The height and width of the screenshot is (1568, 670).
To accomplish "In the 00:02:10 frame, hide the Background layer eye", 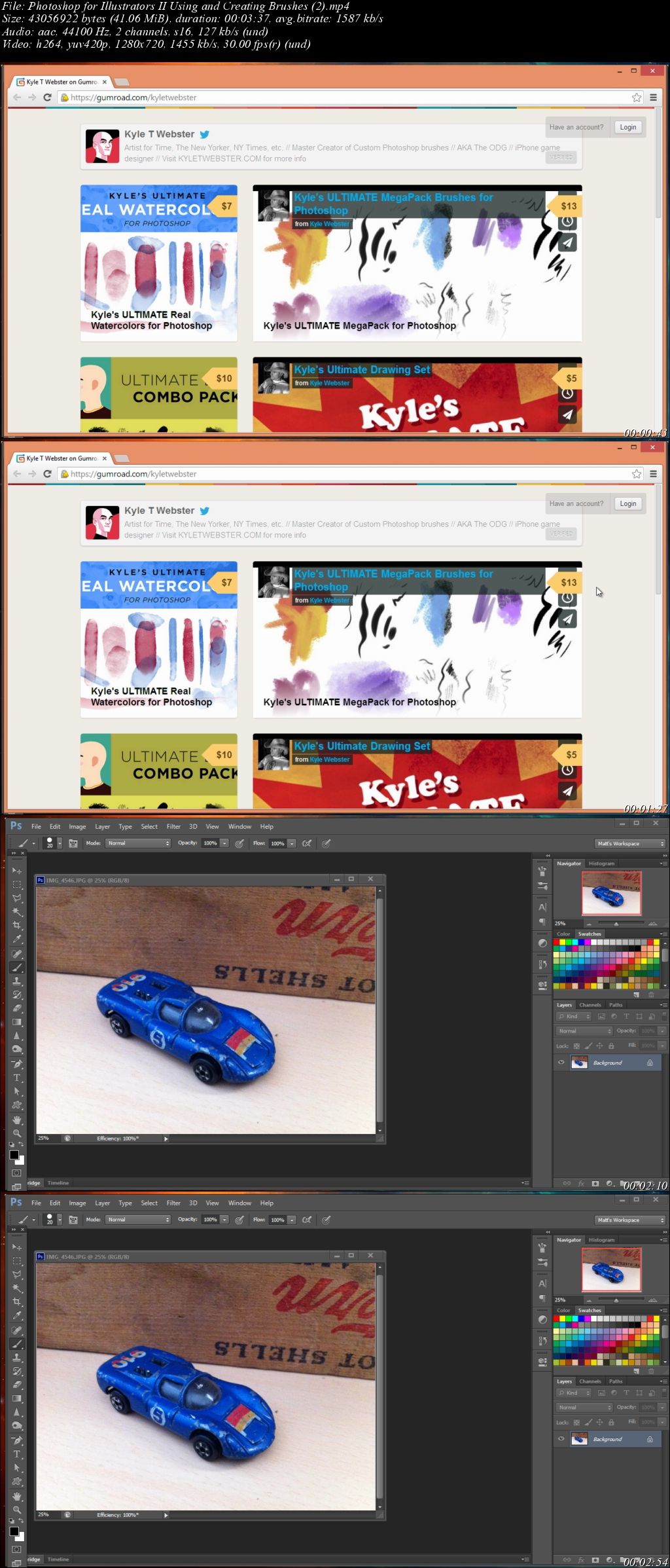I will (561, 1063).
